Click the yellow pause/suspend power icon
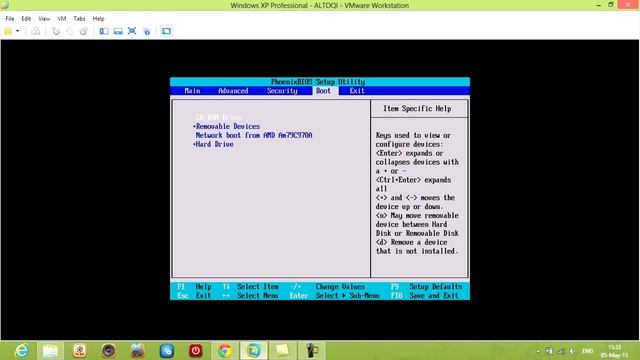This screenshot has width=640, height=360. tap(8, 31)
